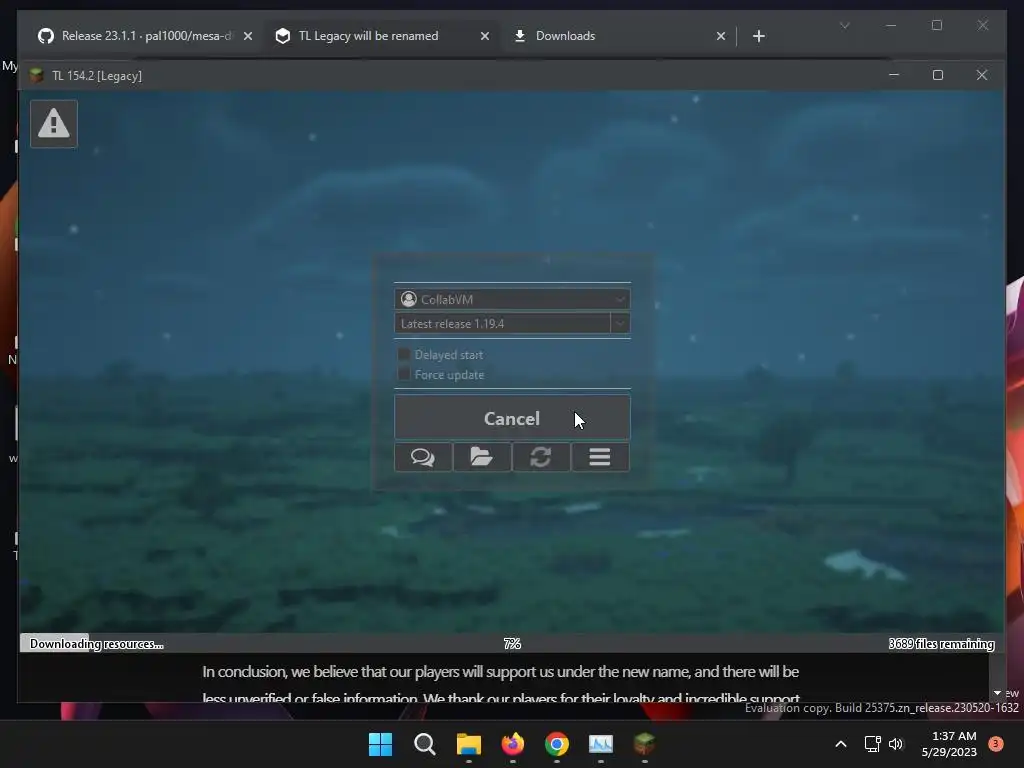Close the Release 23.1.1 tab
Screen dimensions: 1024x768
coord(248,36)
